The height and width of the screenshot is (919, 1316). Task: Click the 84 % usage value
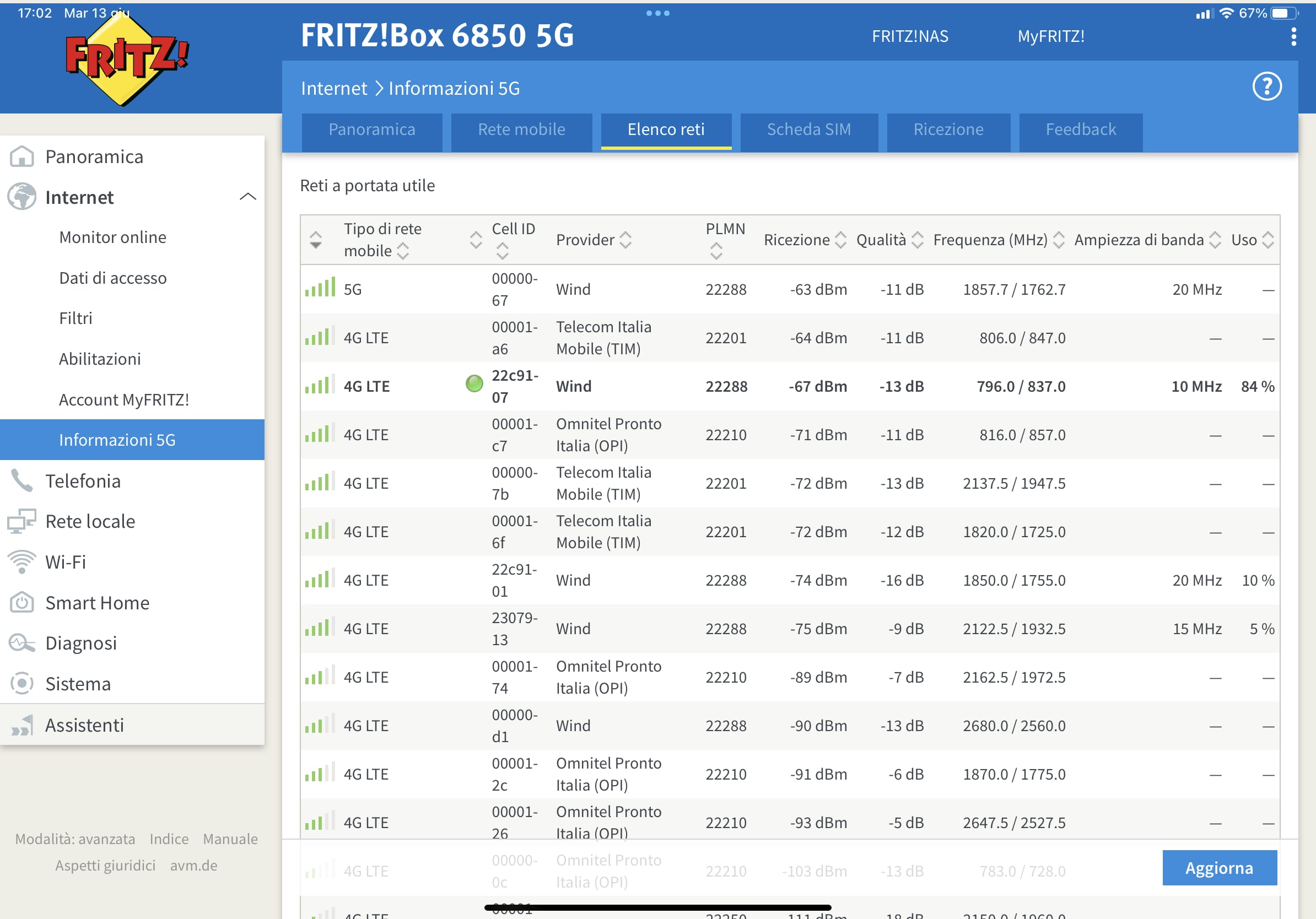click(x=1258, y=386)
